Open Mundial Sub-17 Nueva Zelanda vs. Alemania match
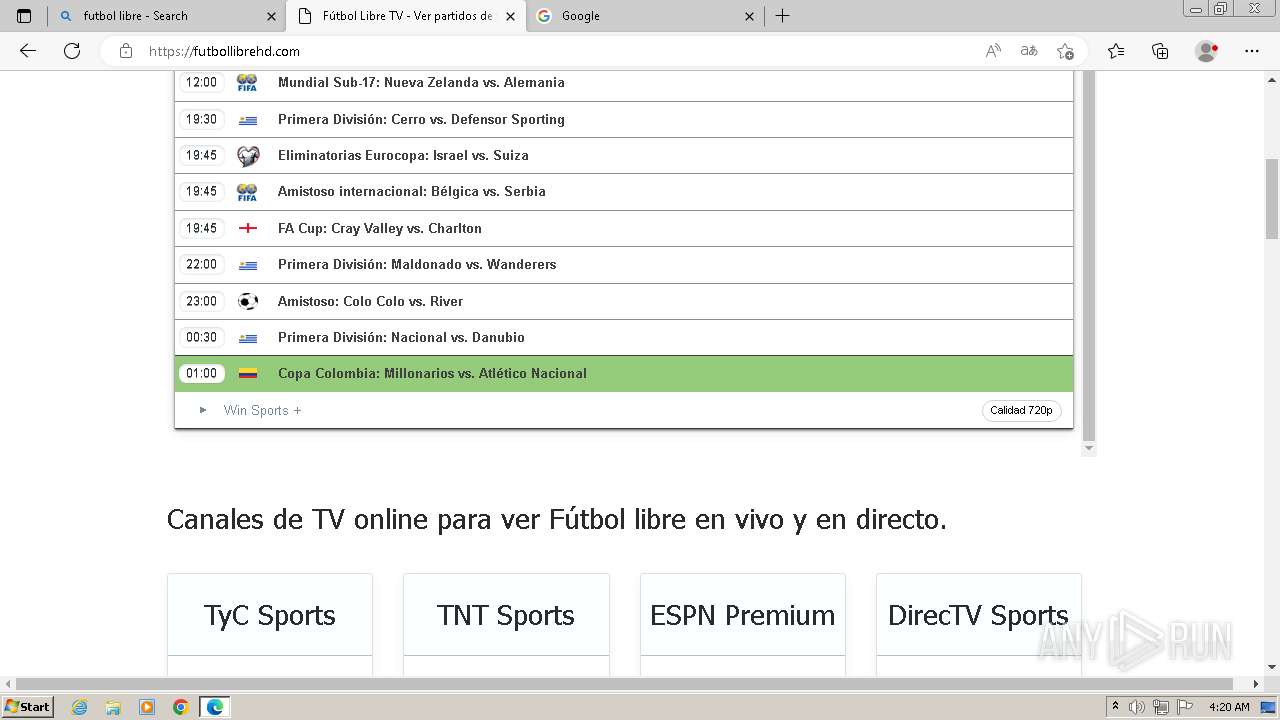The height and width of the screenshot is (720, 1280). [624, 83]
